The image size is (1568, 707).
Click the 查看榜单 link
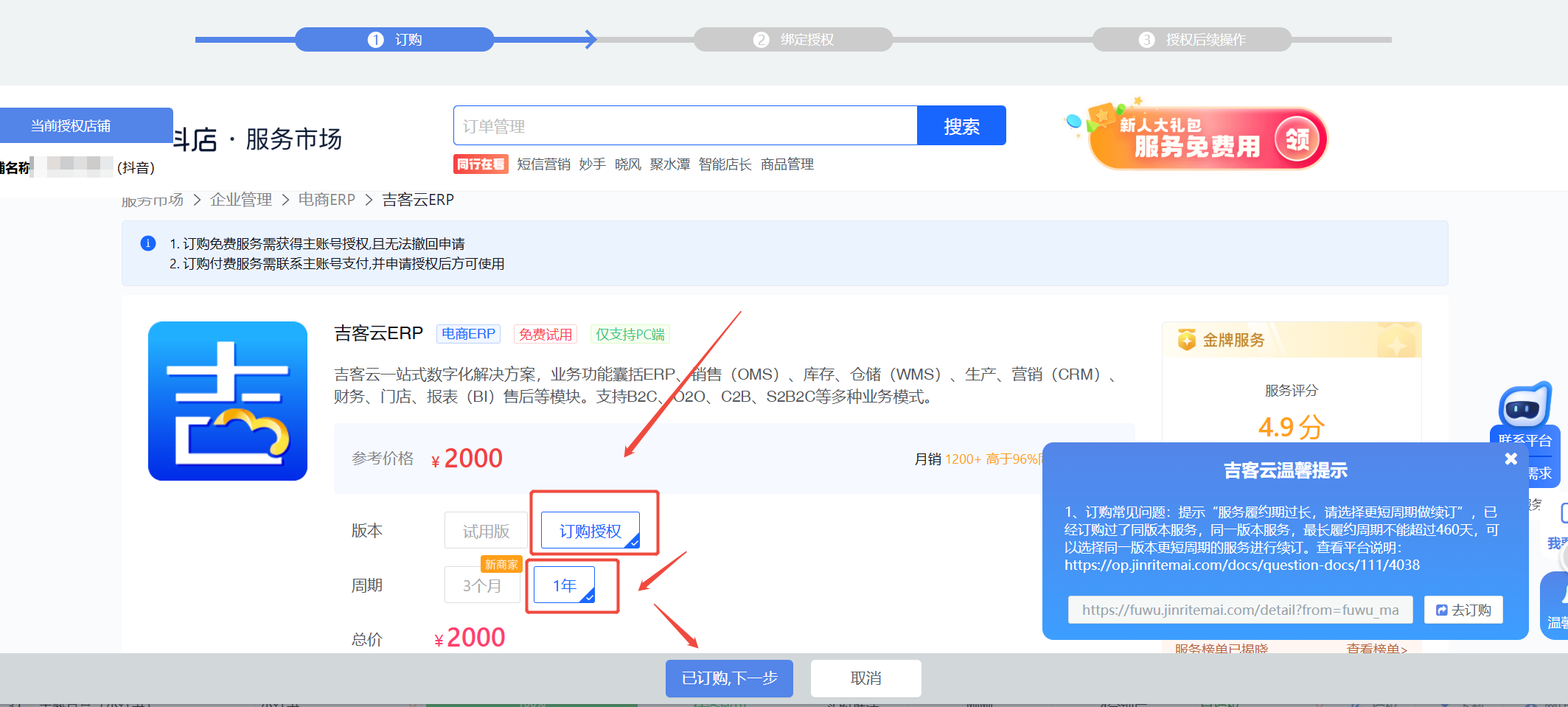pos(1377,649)
